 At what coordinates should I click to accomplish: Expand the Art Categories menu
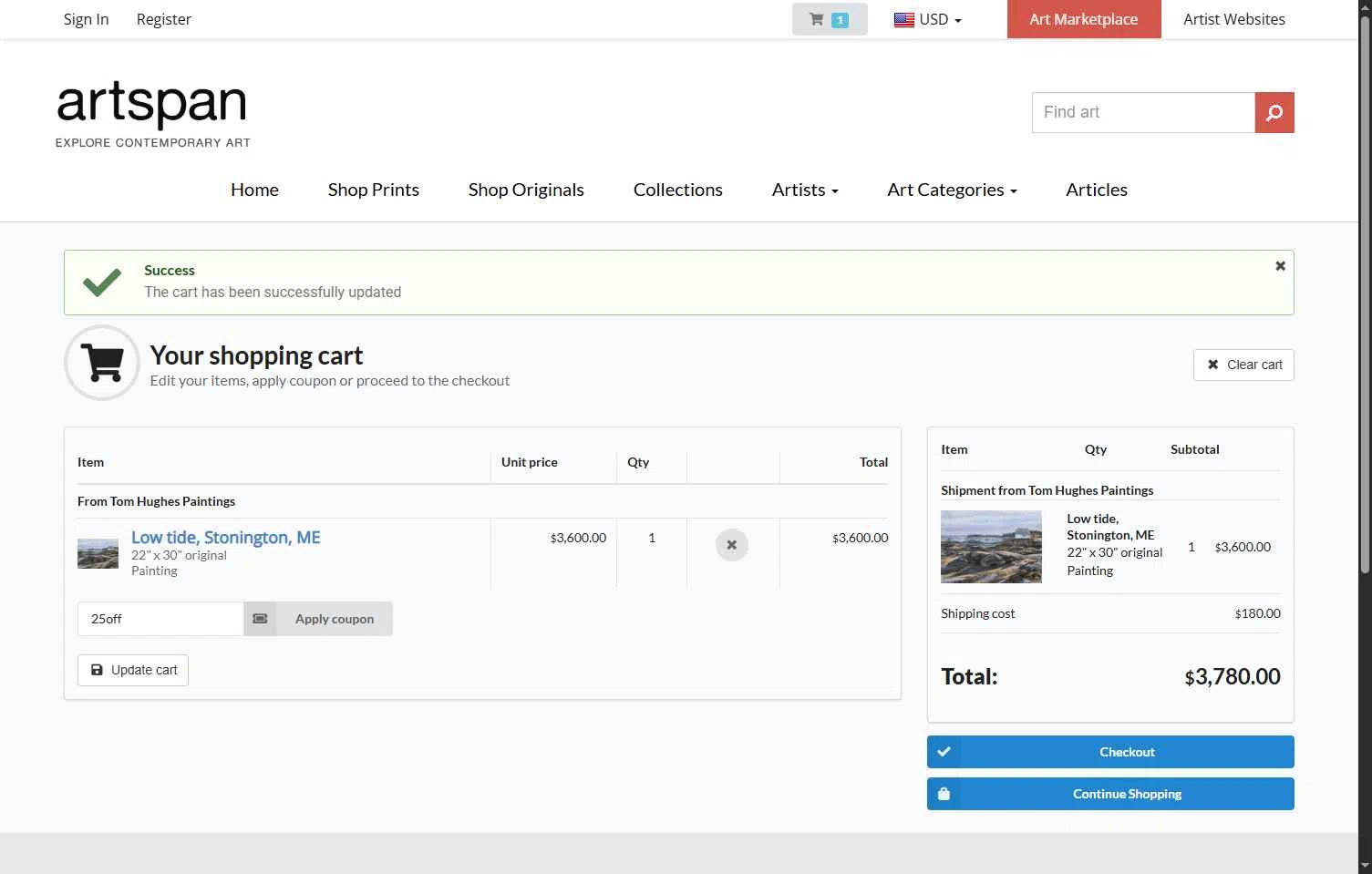point(952,190)
